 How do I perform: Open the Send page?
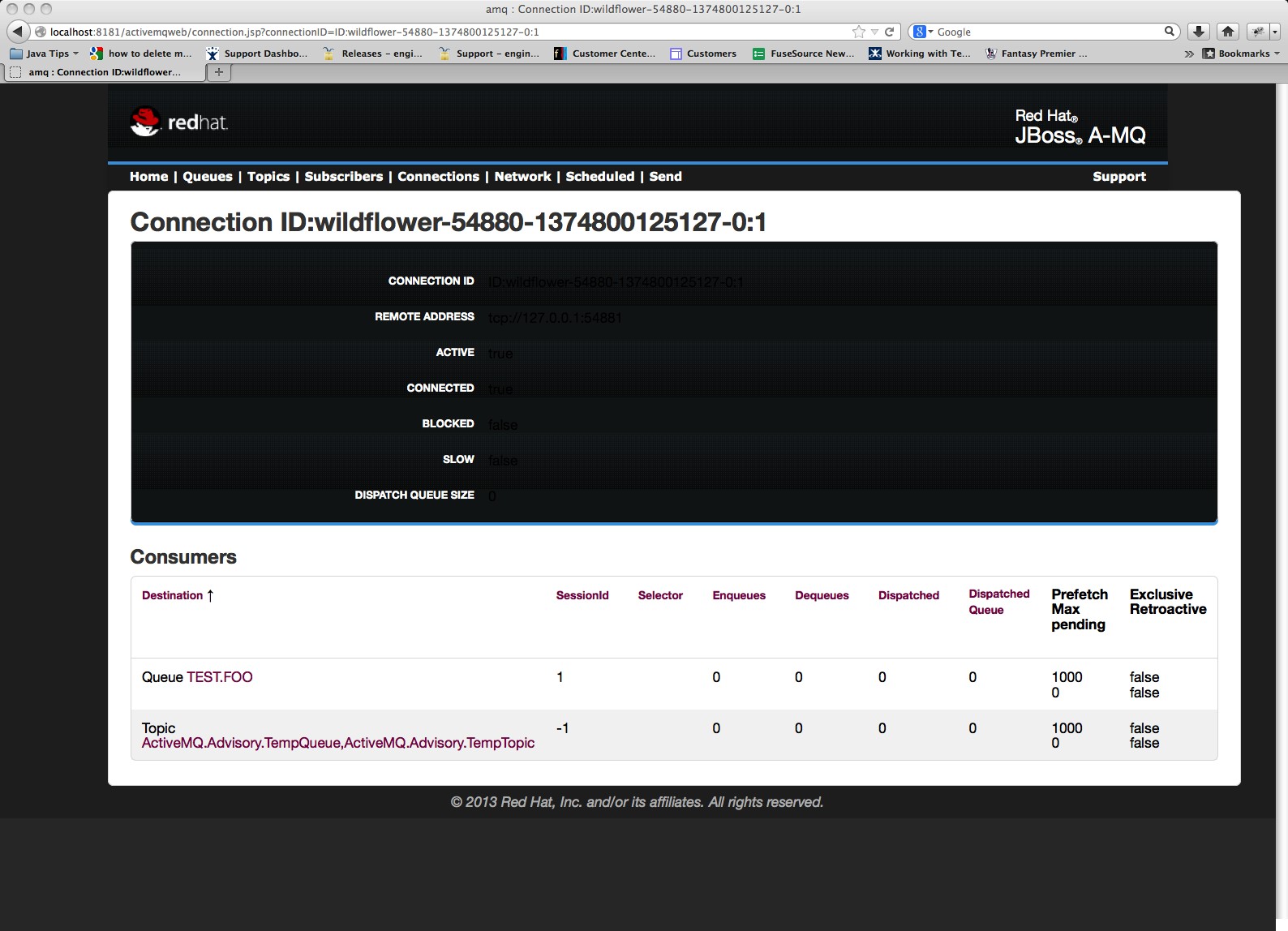[x=666, y=177]
